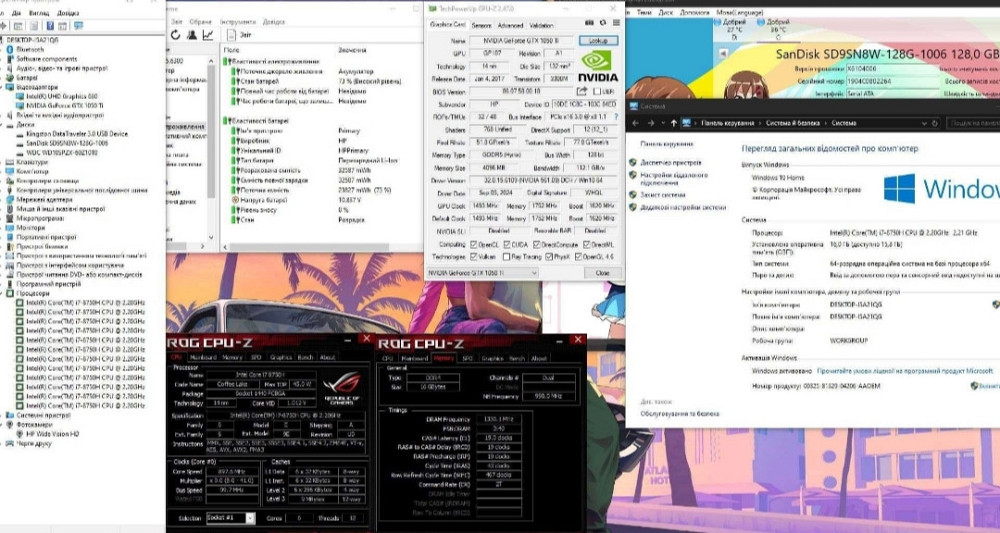Switch to the Sensors tab in GPU-Z
This screenshot has width=1000, height=533.
481,25
